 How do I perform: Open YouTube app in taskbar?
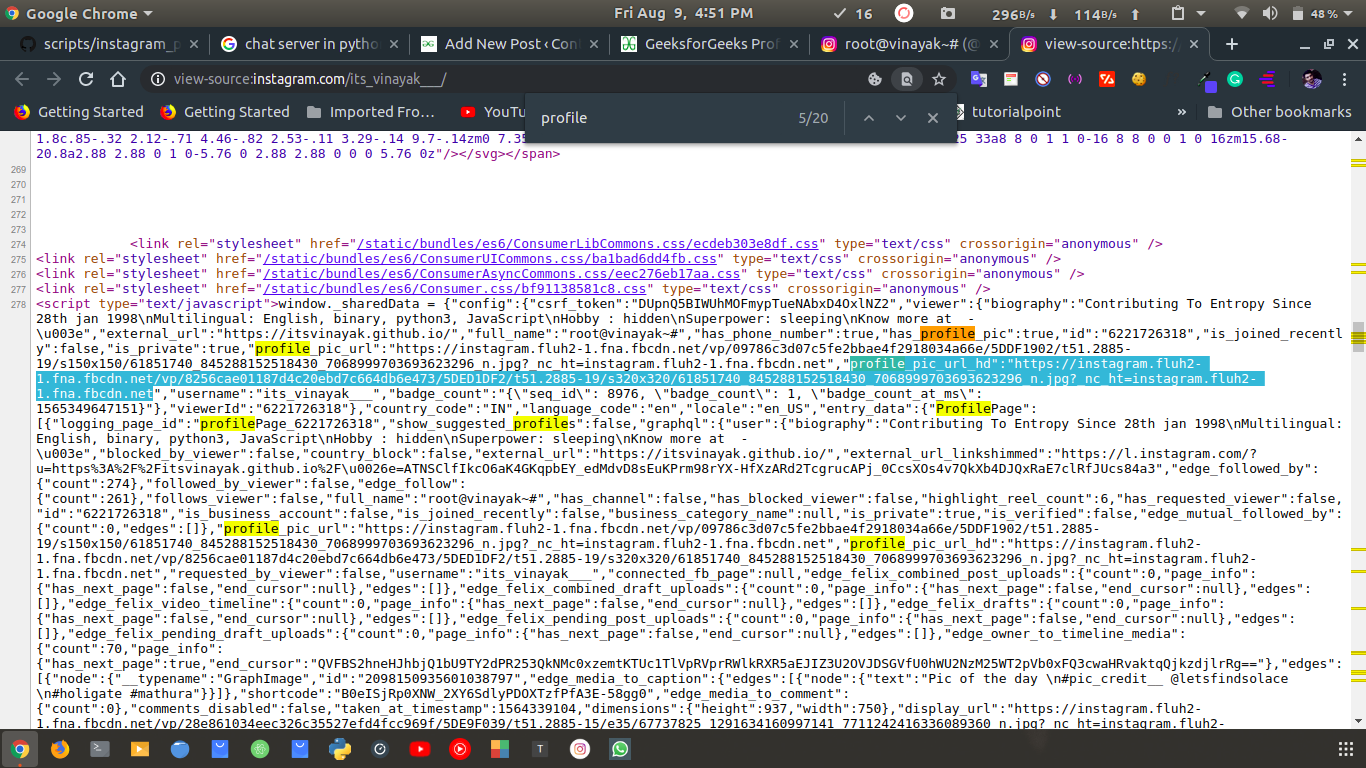click(420, 748)
